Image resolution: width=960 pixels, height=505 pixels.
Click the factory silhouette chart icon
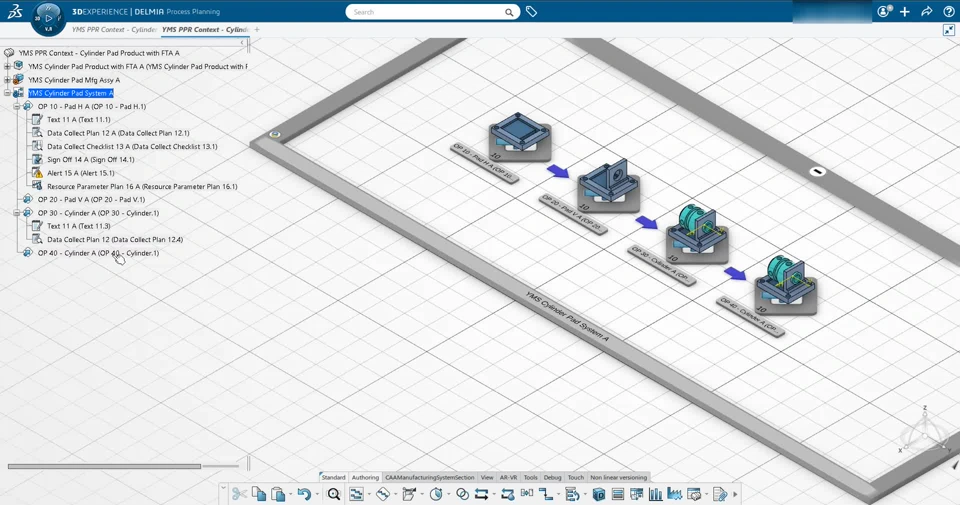(675, 494)
